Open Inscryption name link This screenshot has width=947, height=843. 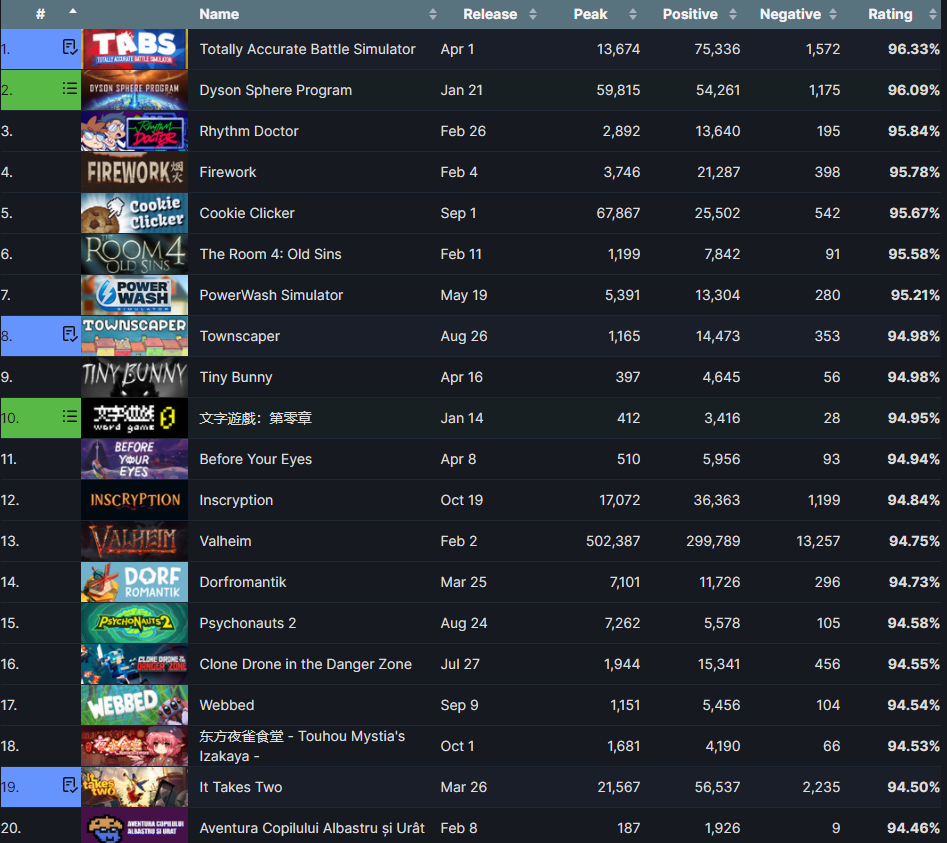pyautogui.click(x=236, y=500)
